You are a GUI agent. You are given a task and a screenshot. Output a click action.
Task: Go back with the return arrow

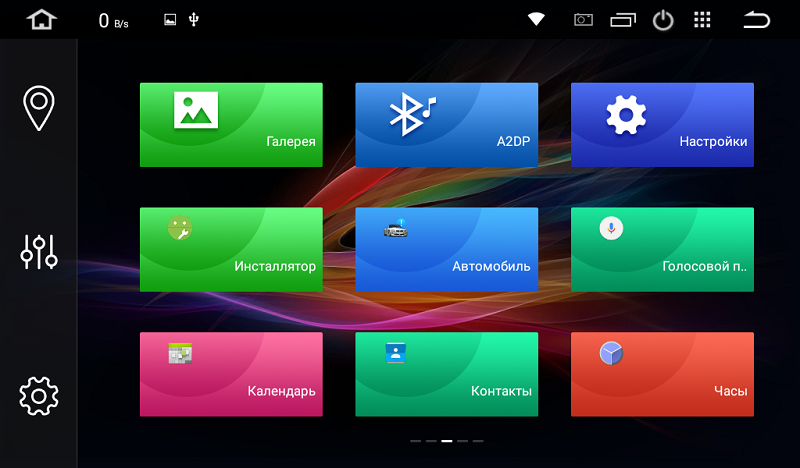coord(756,20)
